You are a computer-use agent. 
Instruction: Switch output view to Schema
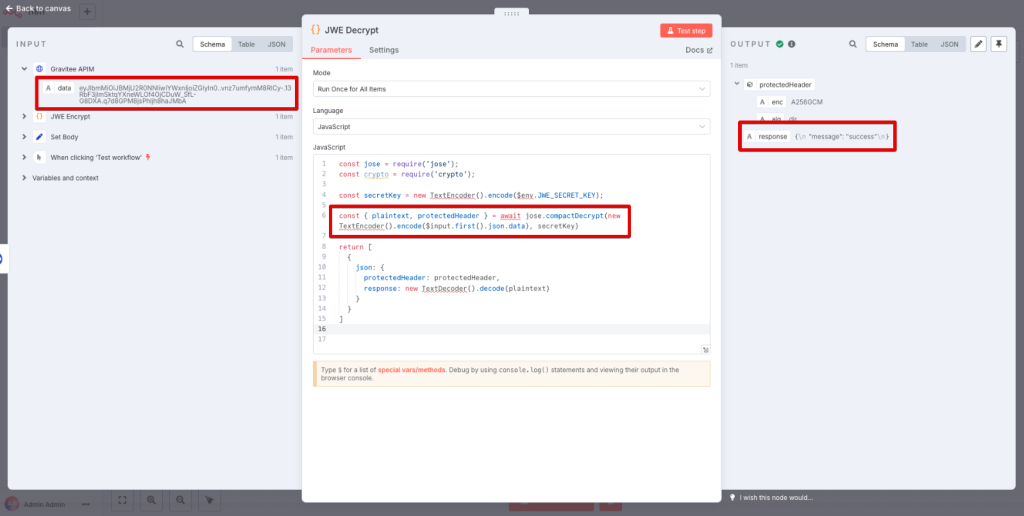pos(886,44)
